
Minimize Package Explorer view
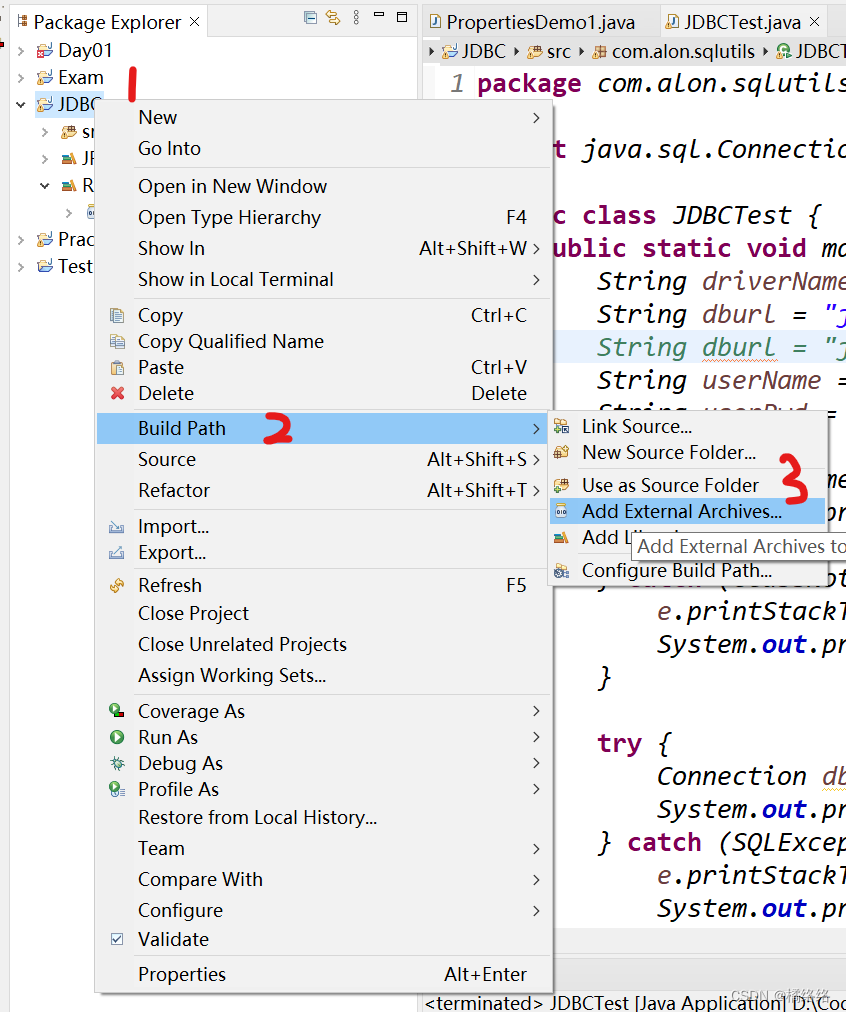(379, 15)
